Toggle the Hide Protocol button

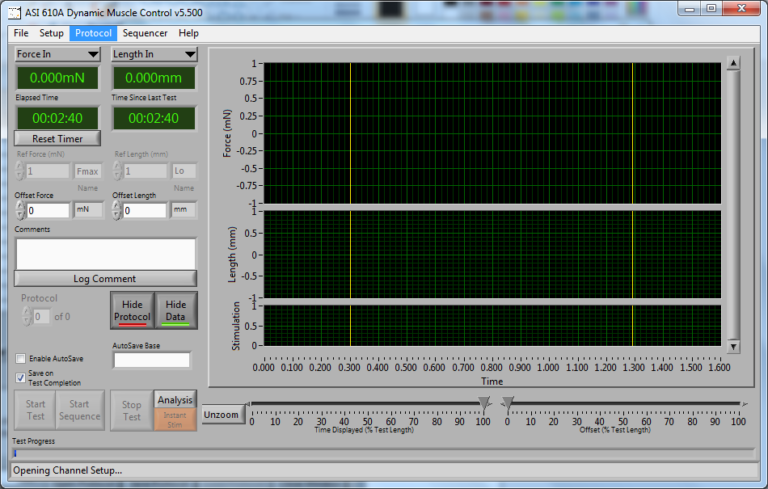(132, 311)
